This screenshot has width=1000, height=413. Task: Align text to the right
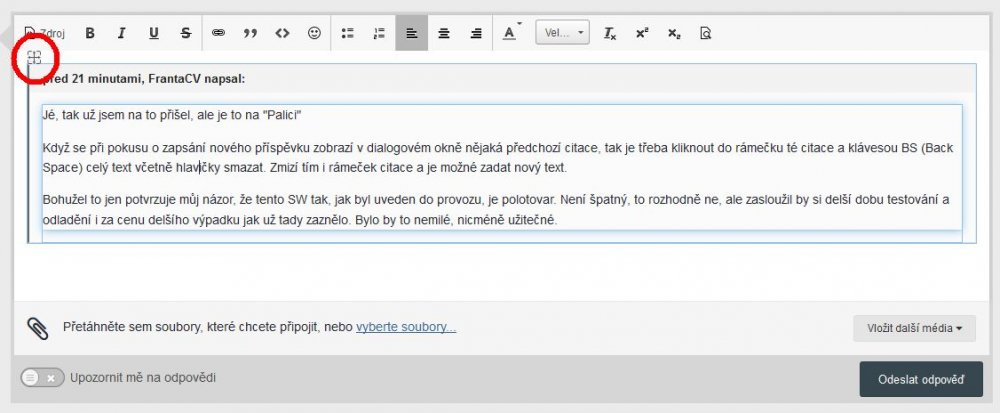pos(476,33)
